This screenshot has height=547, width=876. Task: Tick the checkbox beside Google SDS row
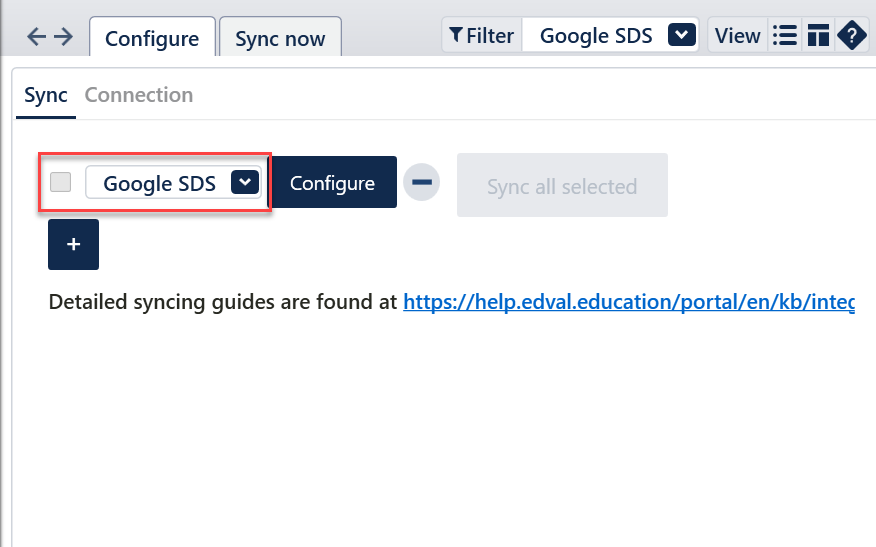(x=61, y=182)
